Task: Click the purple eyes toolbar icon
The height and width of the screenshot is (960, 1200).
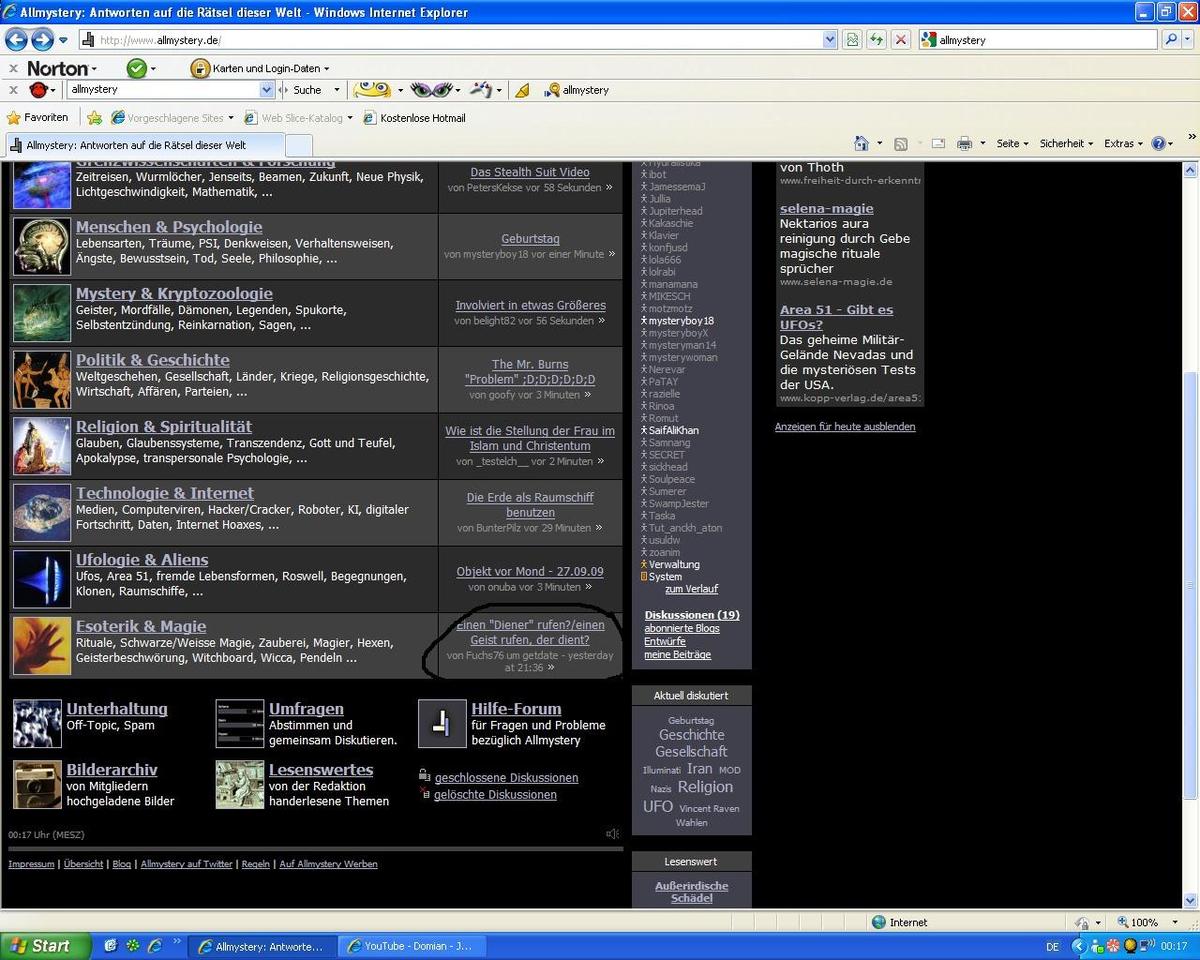Action: click(x=431, y=89)
